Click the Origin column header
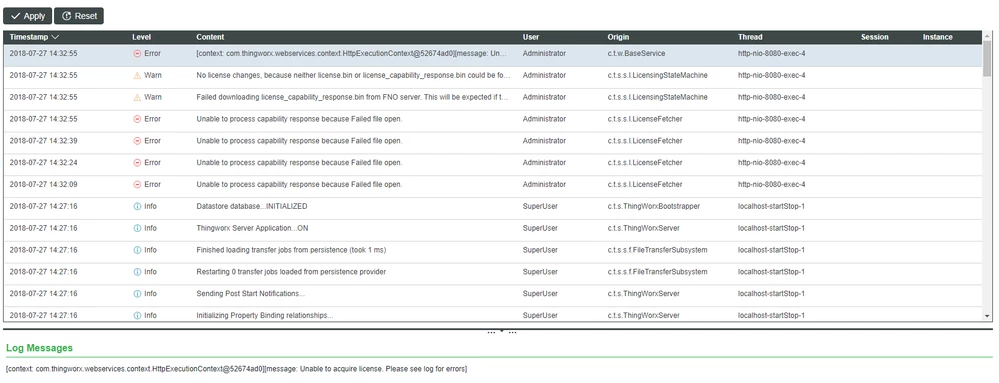Viewport: 999px width, 383px height. tap(618, 37)
